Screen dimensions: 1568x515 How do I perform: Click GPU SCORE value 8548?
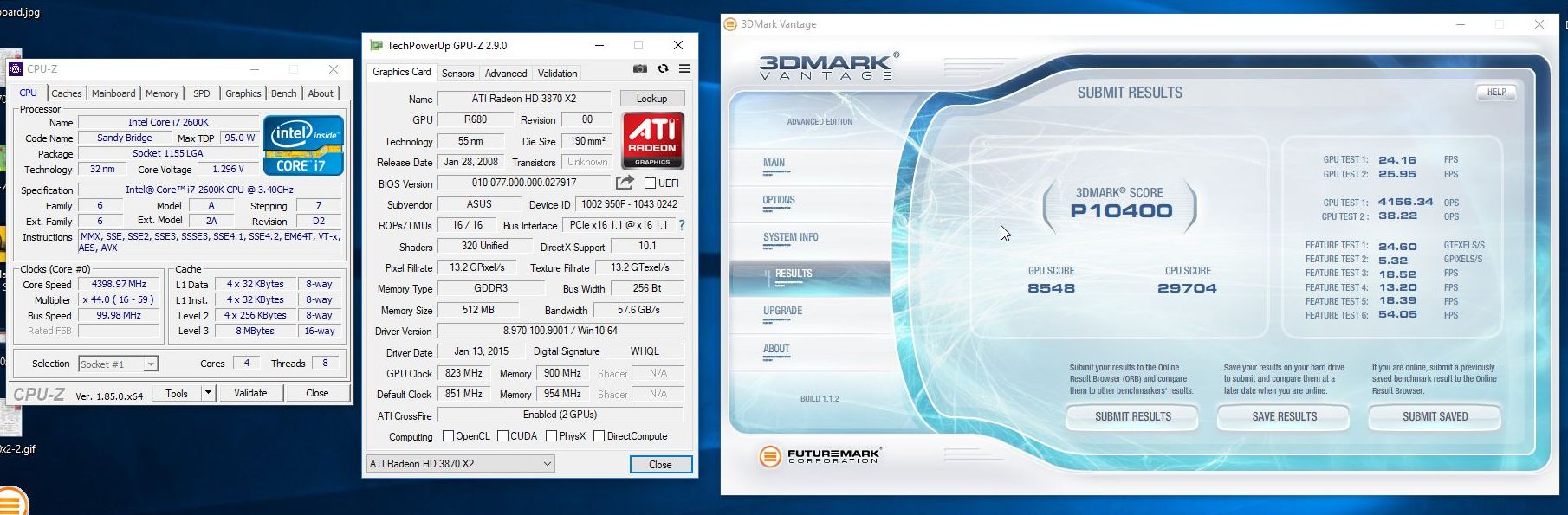click(x=1051, y=288)
